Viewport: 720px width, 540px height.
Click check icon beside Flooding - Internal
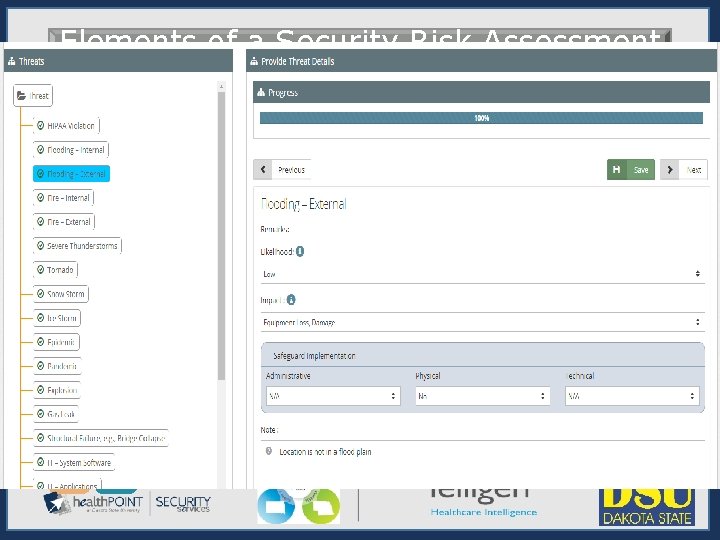[x=40, y=150]
